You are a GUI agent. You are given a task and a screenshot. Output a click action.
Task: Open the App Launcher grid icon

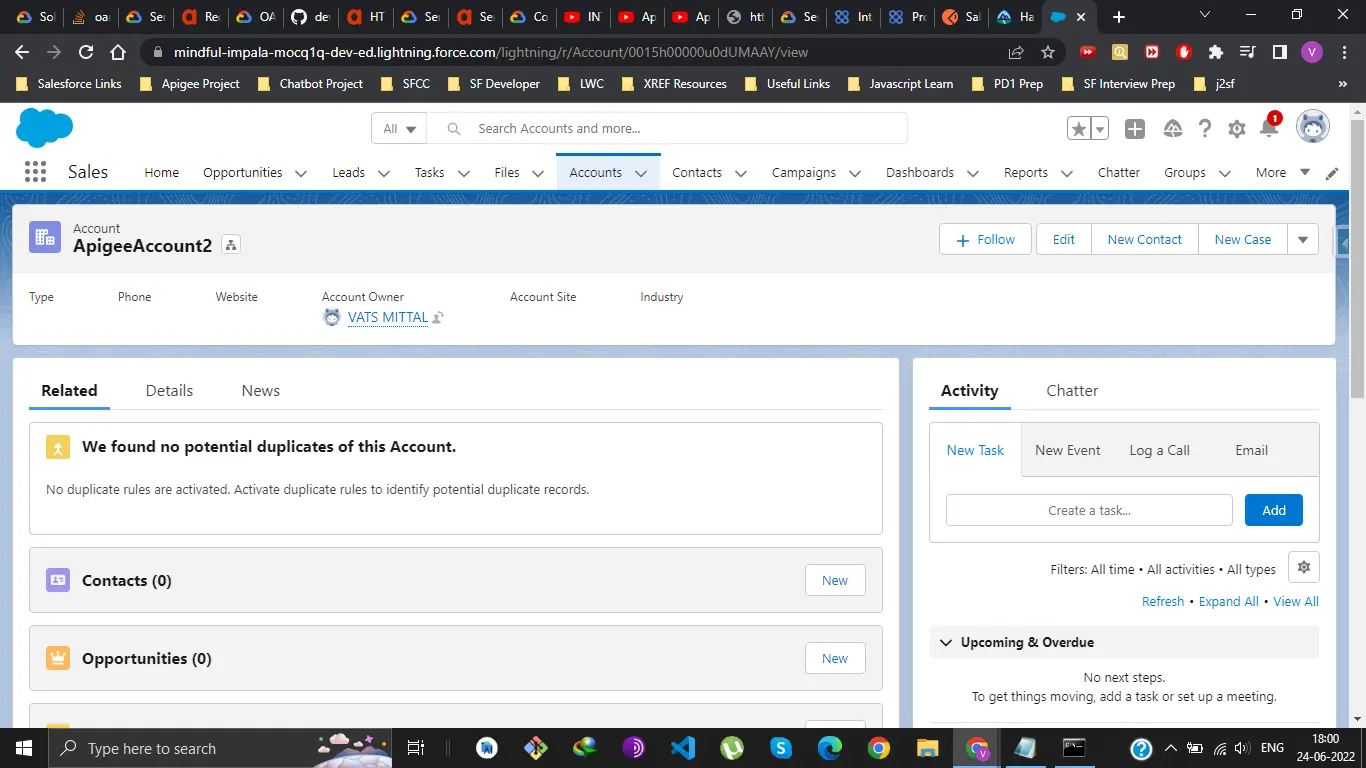coord(35,172)
